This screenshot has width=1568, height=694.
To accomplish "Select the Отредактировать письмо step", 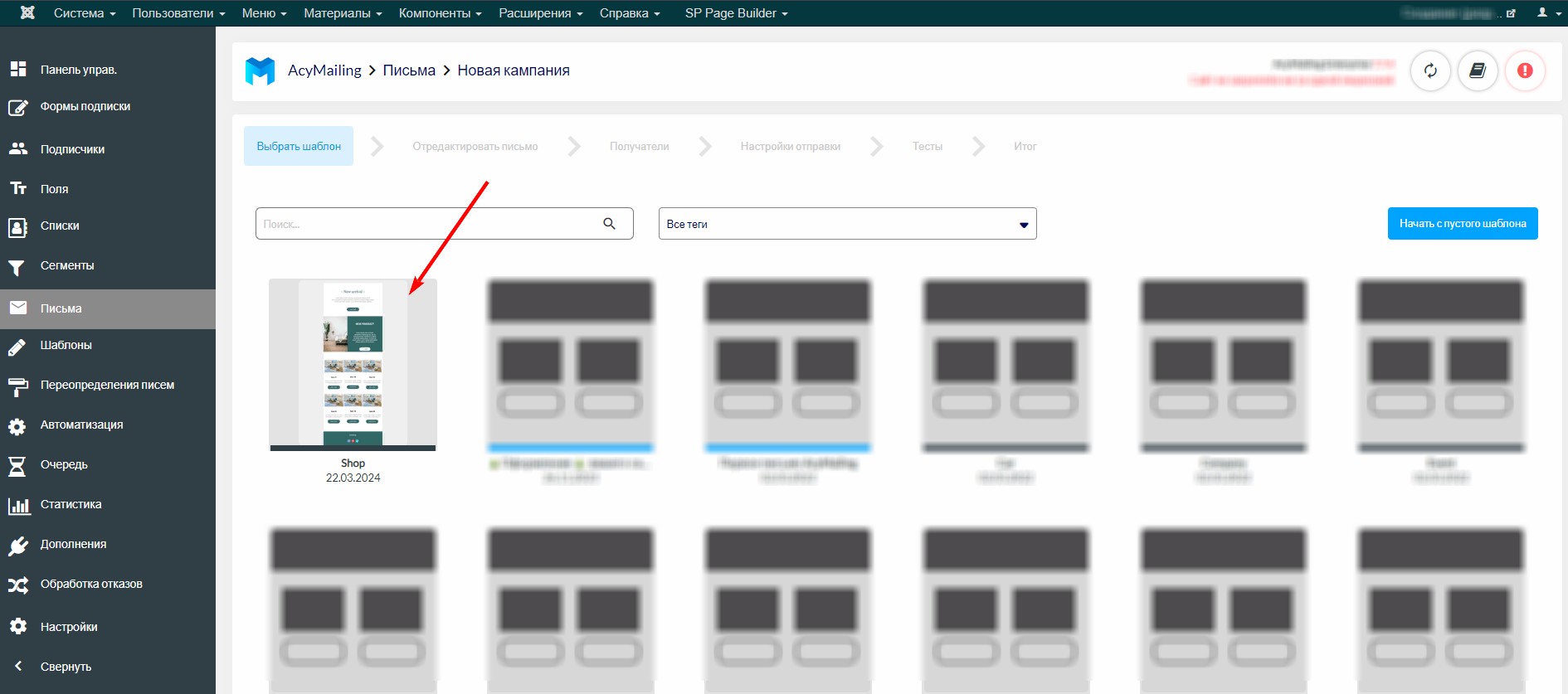I will (475, 146).
